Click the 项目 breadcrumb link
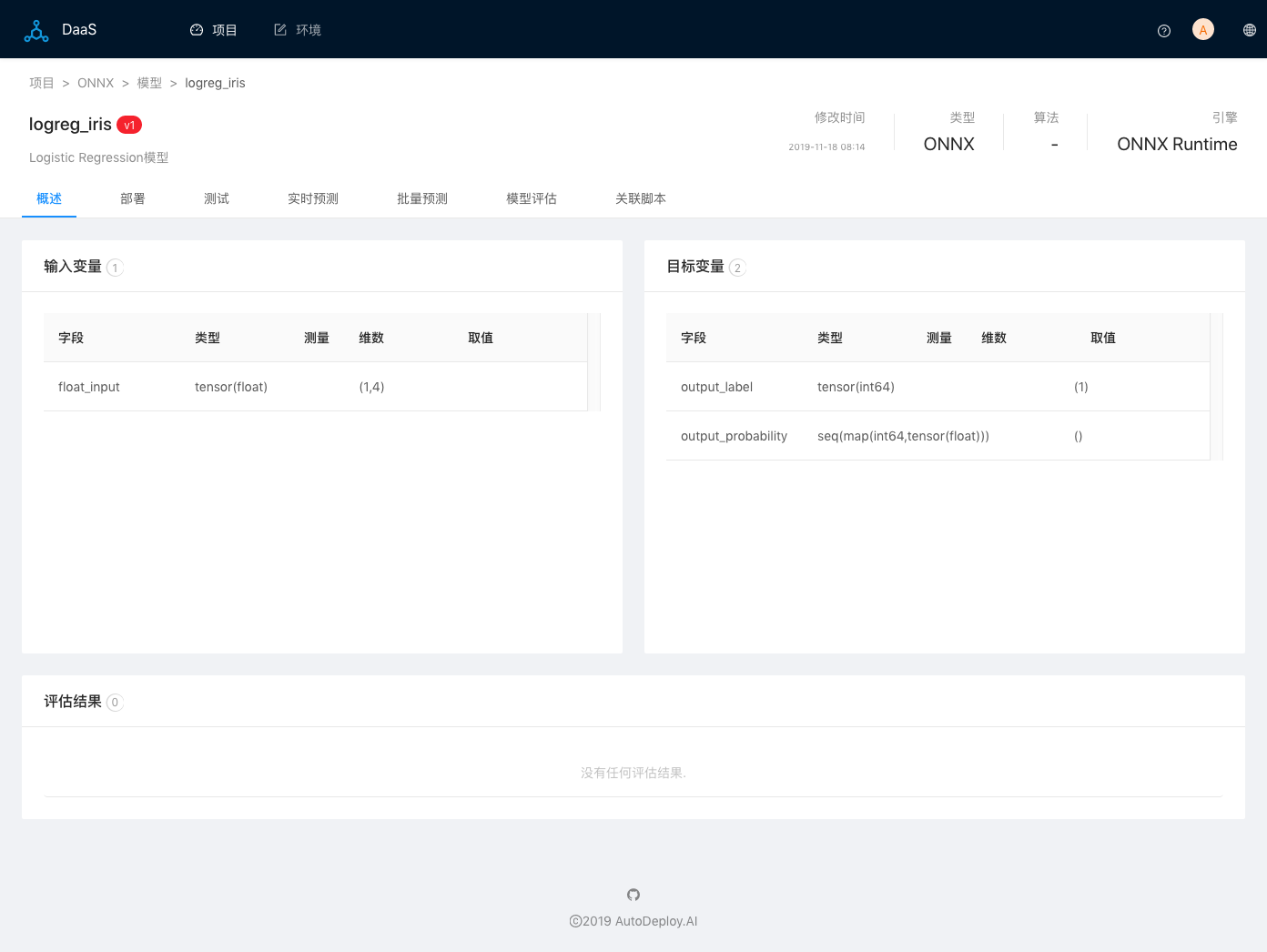Viewport: 1267px width, 952px height. (x=42, y=83)
